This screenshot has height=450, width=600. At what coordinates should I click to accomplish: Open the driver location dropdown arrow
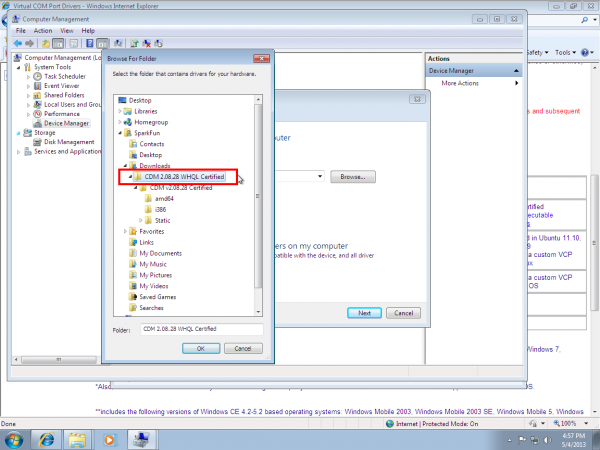(x=320, y=176)
